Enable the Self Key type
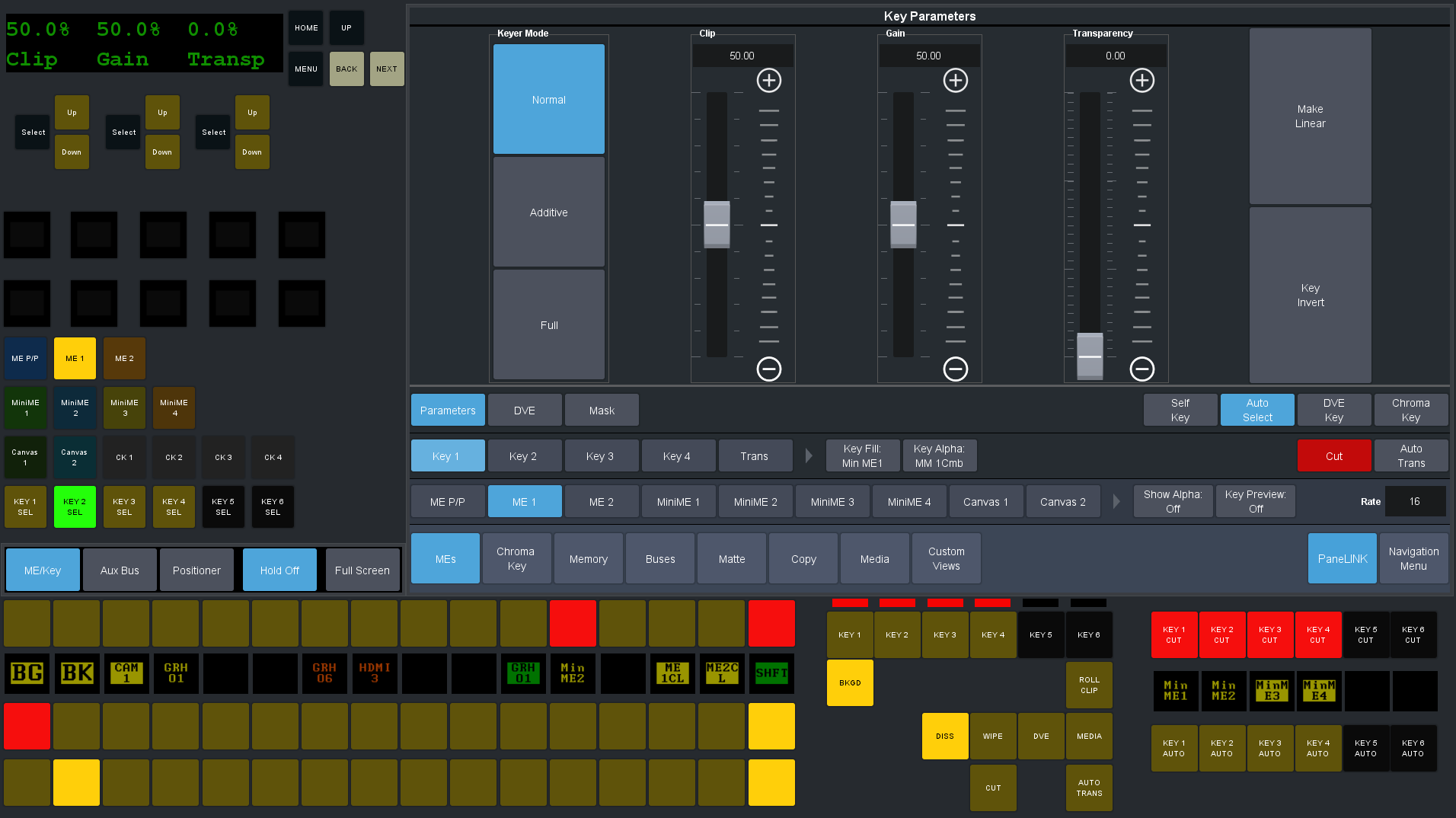The image size is (1456, 818). click(x=1180, y=410)
